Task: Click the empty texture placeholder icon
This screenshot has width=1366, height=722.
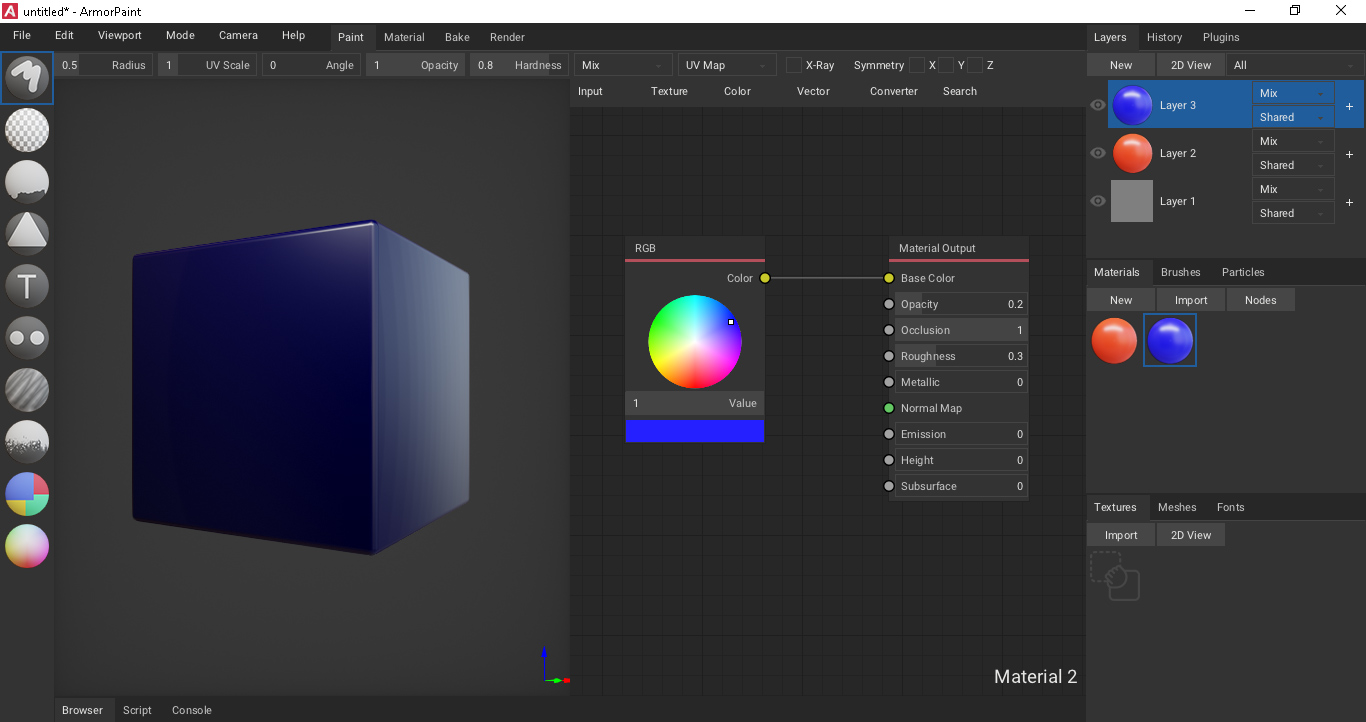Action: 1115,576
